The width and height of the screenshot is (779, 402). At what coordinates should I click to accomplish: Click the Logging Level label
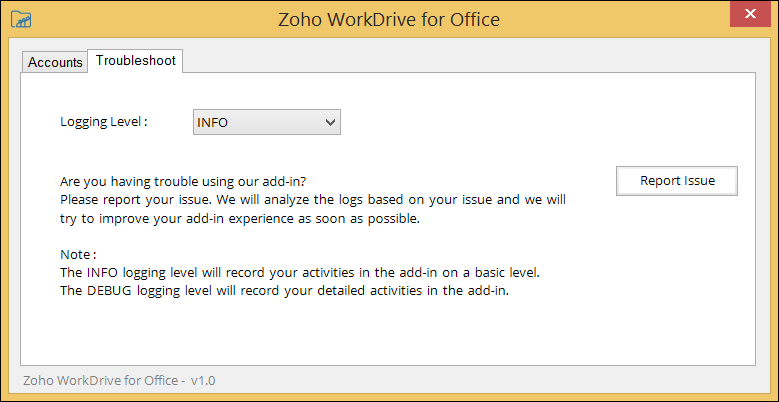pyautogui.click(x=103, y=122)
